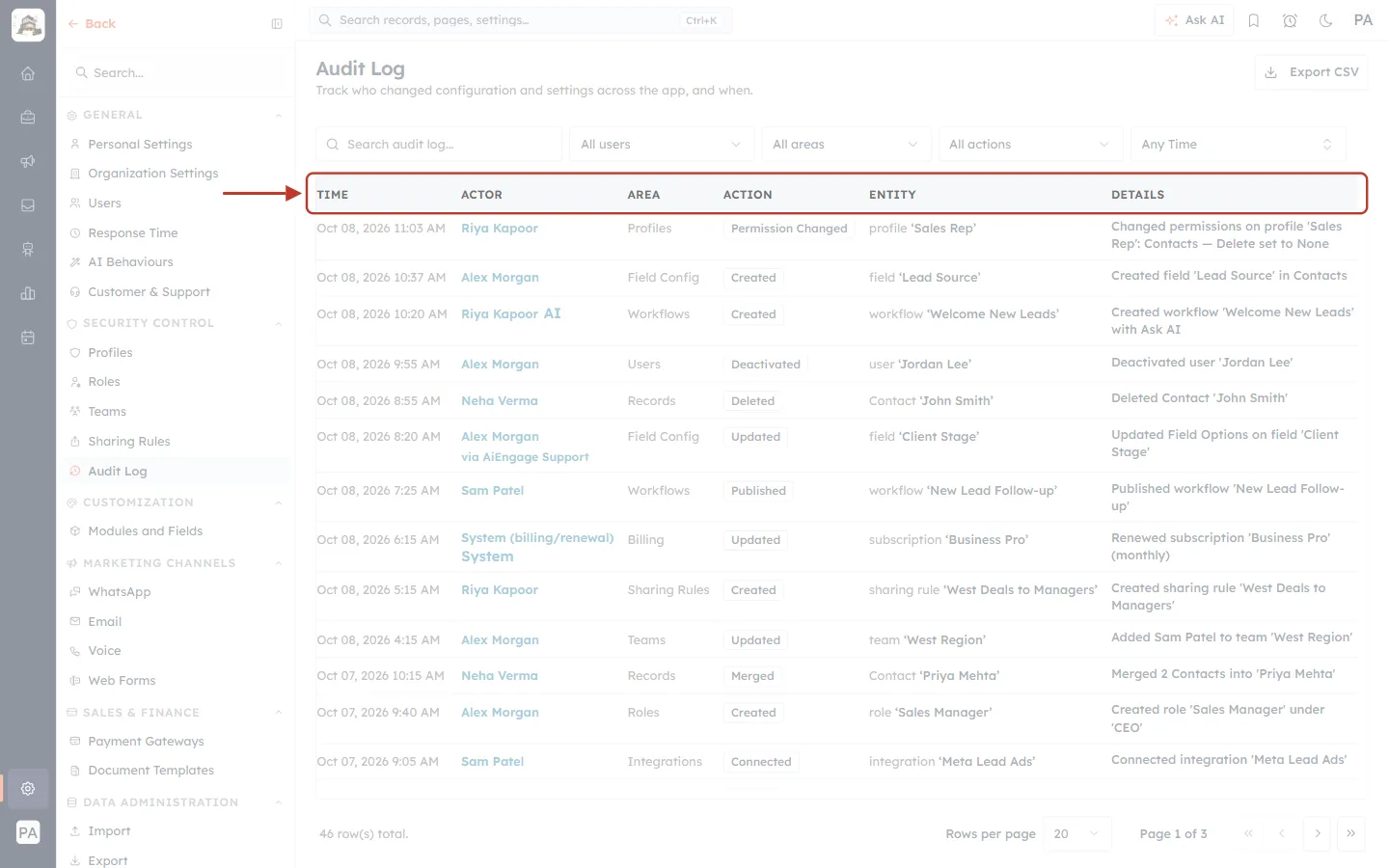The image size is (1389, 868).
Task: Open Email channel settings
Action: (x=104, y=622)
